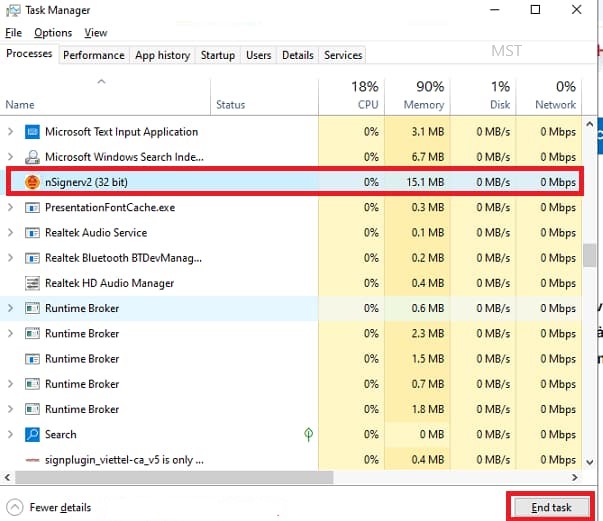Click the Microsoft Text Input Application icon

[x=32, y=132]
